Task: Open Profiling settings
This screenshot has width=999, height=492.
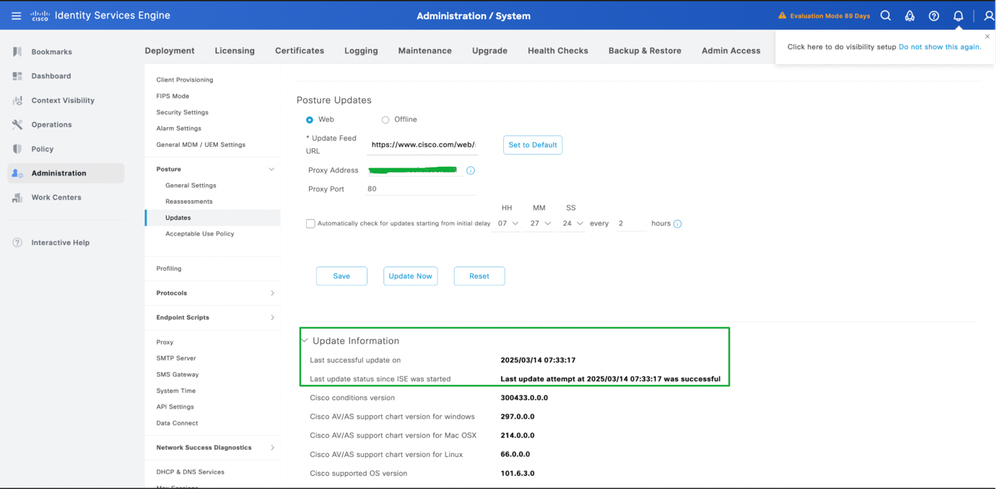Action: pos(169,268)
